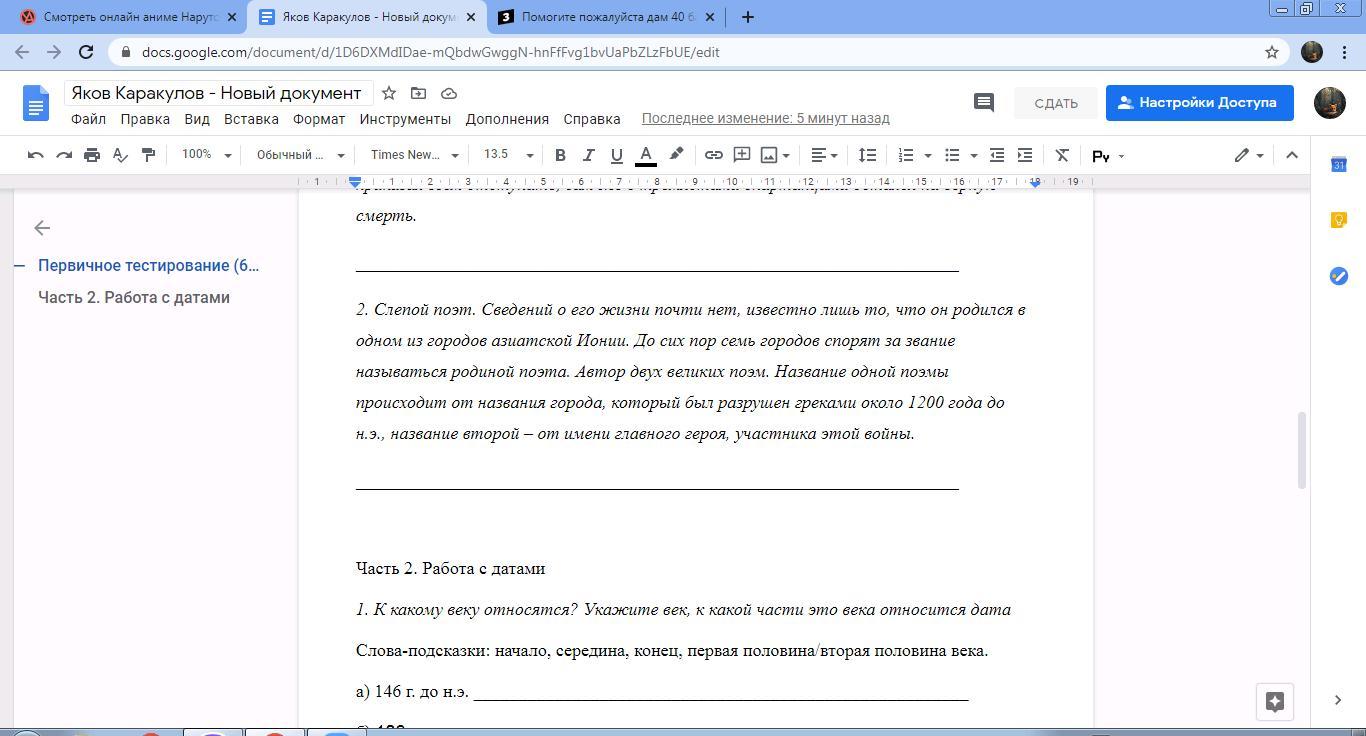Screen dimensions: 1366x736
Task: Click the Undo arrow icon
Action: 36,155
